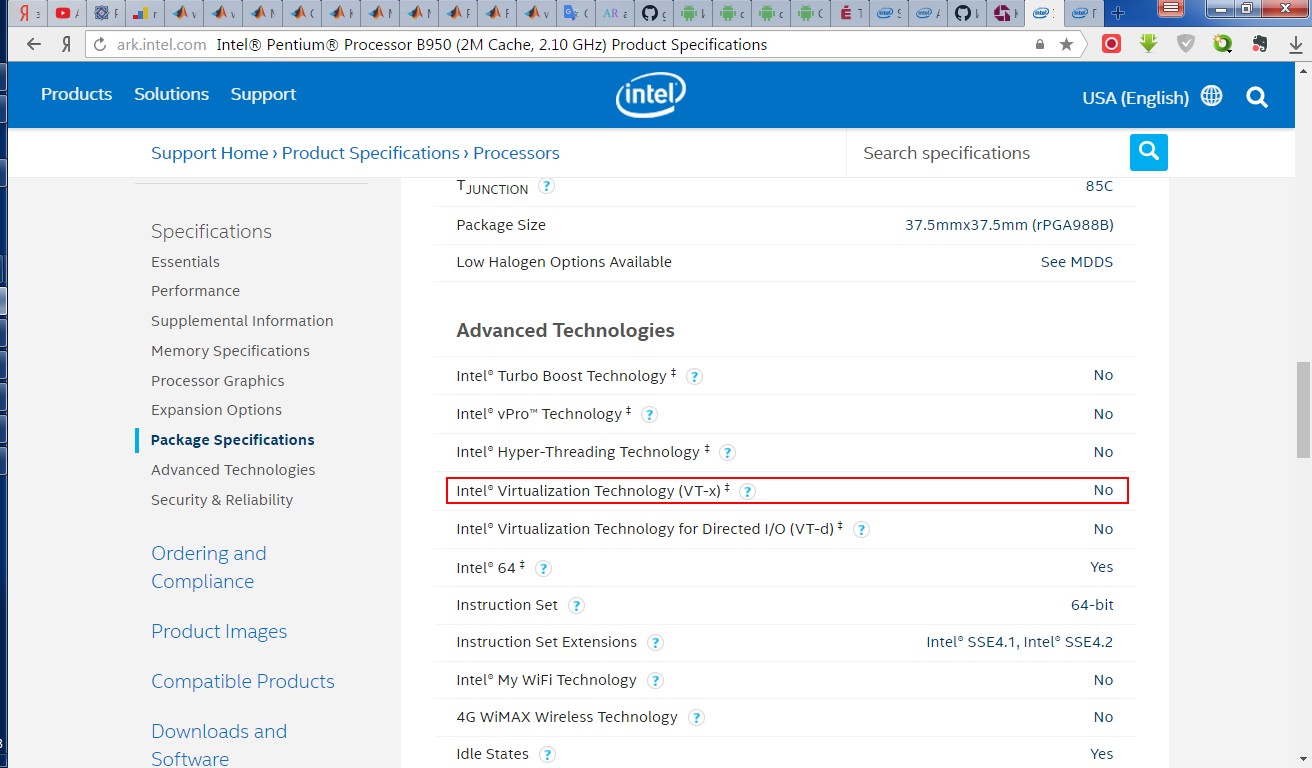Click help icon for Hyper-Threading Technology
This screenshot has width=1312, height=768.
point(727,453)
